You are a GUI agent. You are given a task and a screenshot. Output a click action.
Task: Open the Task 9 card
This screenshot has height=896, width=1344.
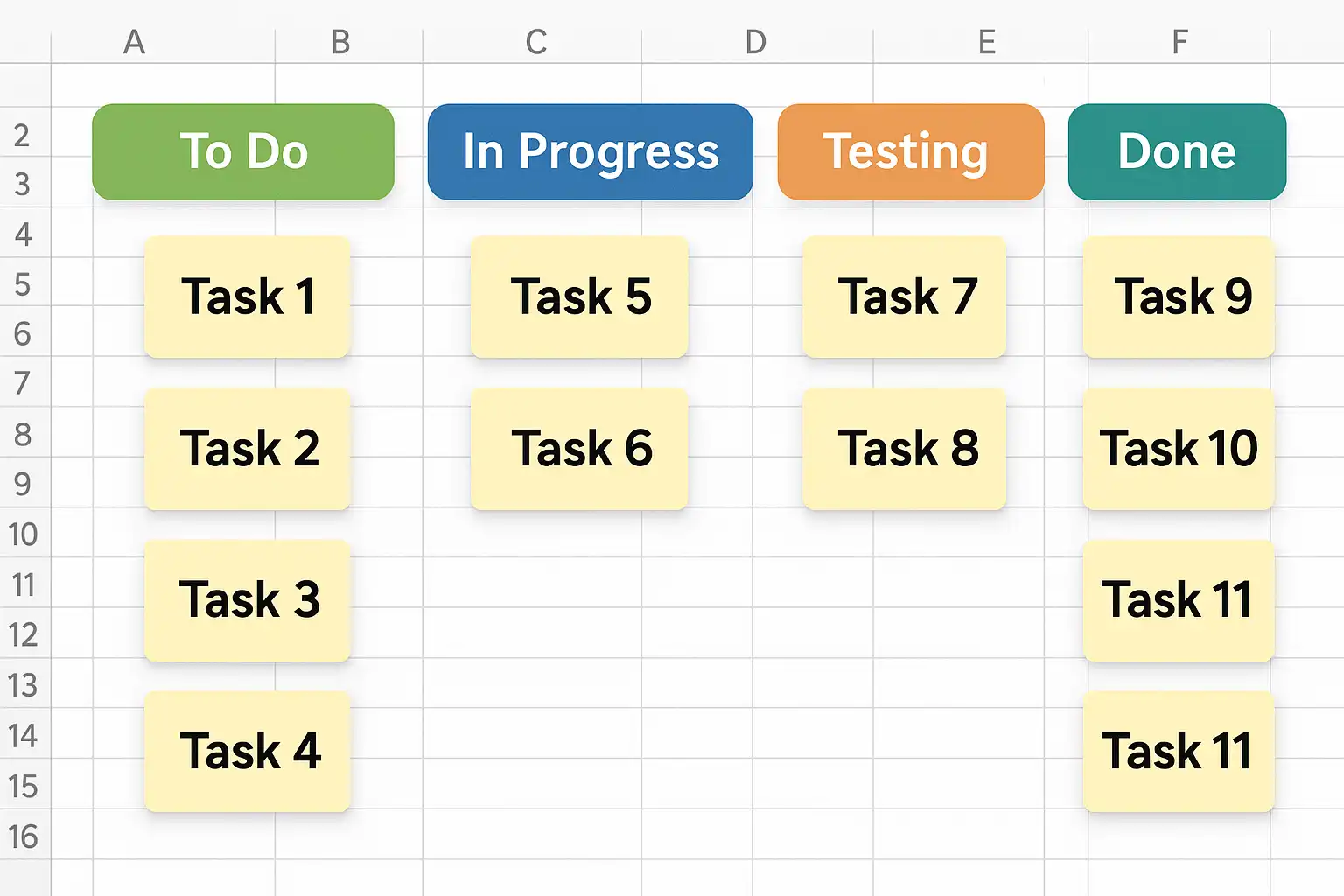pyautogui.click(x=1179, y=297)
